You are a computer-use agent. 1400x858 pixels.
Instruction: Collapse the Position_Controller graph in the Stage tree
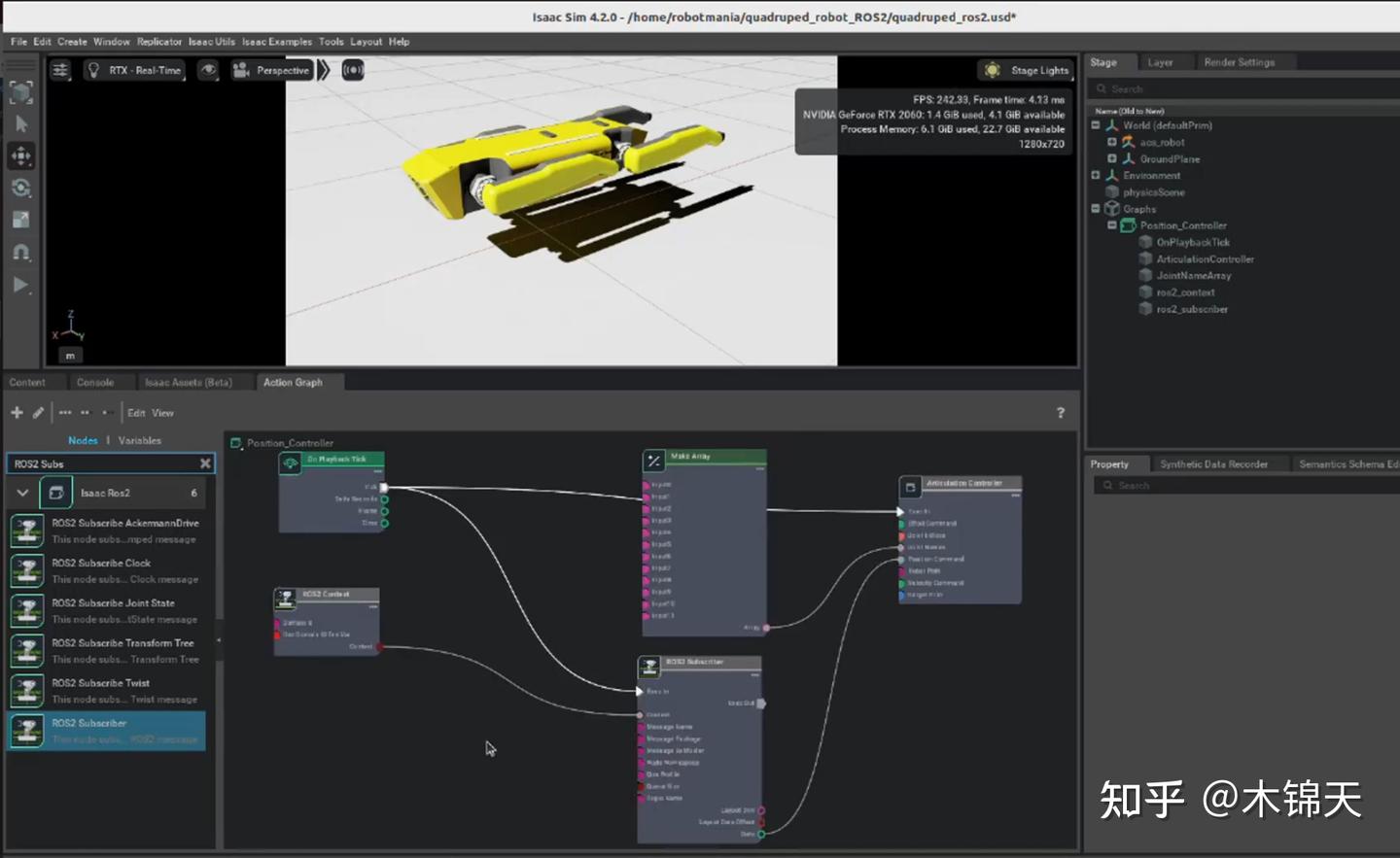pyautogui.click(x=1111, y=224)
